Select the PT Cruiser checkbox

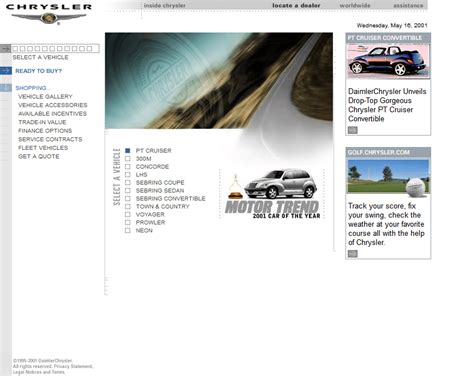[x=128, y=151]
